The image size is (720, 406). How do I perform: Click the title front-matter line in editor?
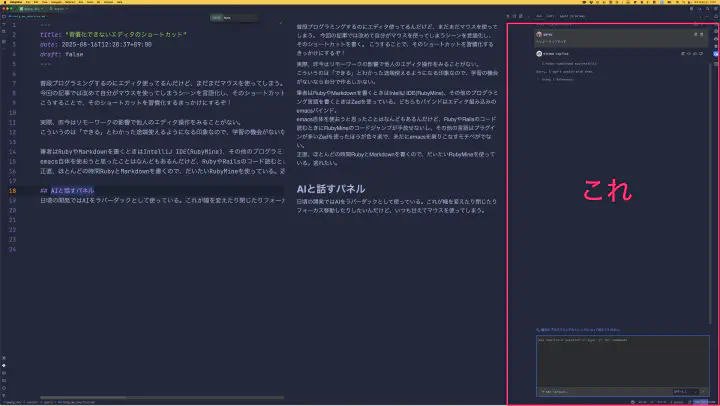113,34
